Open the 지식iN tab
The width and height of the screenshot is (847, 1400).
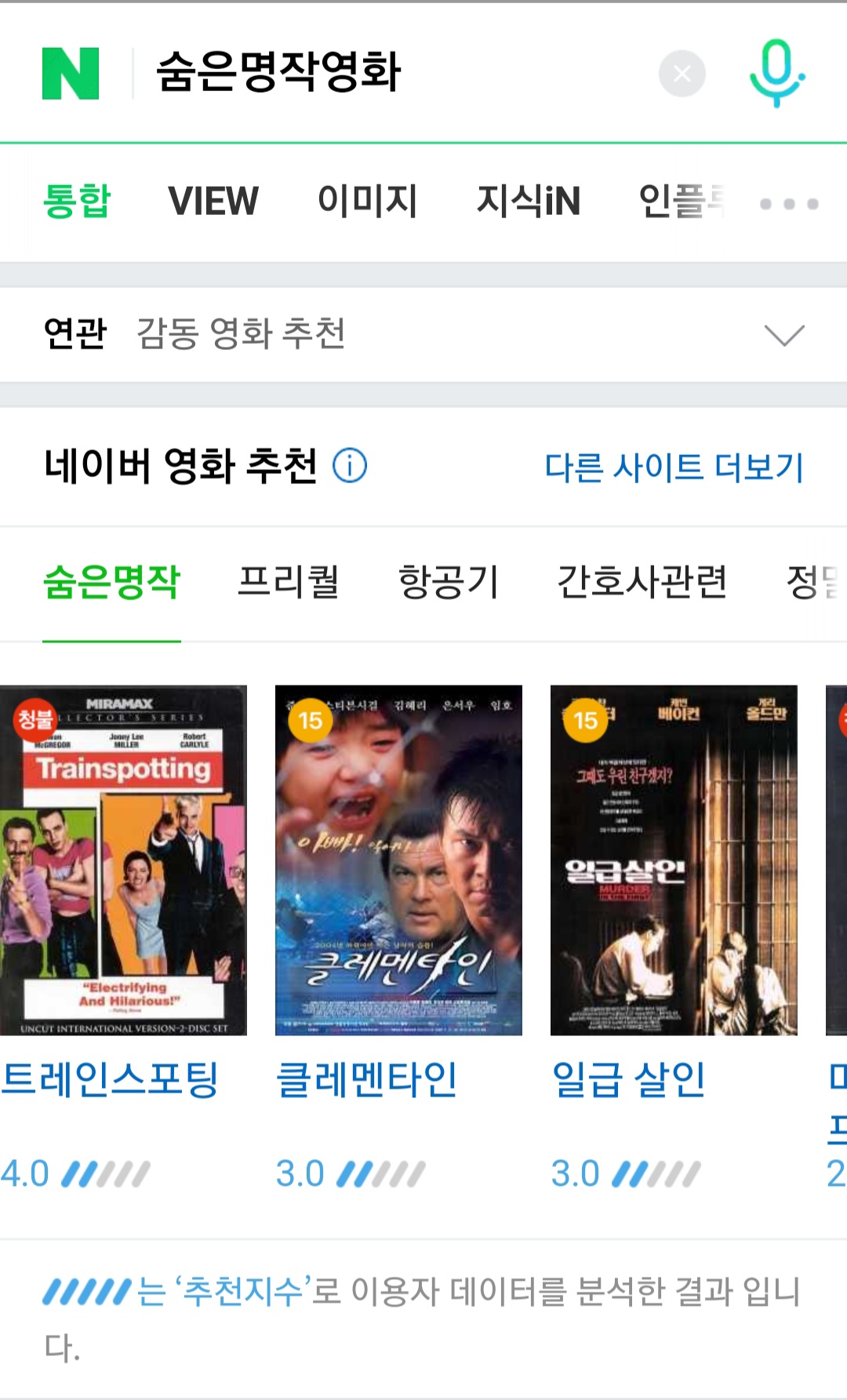pos(529,201)
